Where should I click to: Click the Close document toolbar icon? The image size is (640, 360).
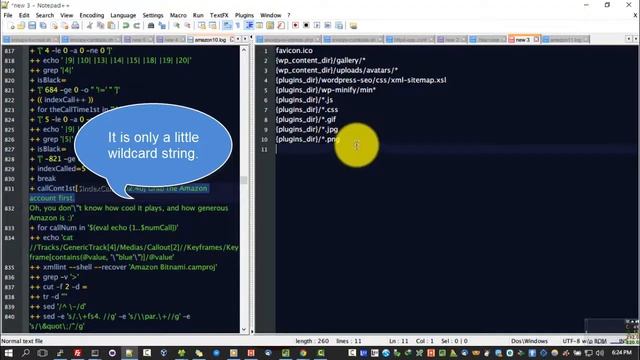54,26
